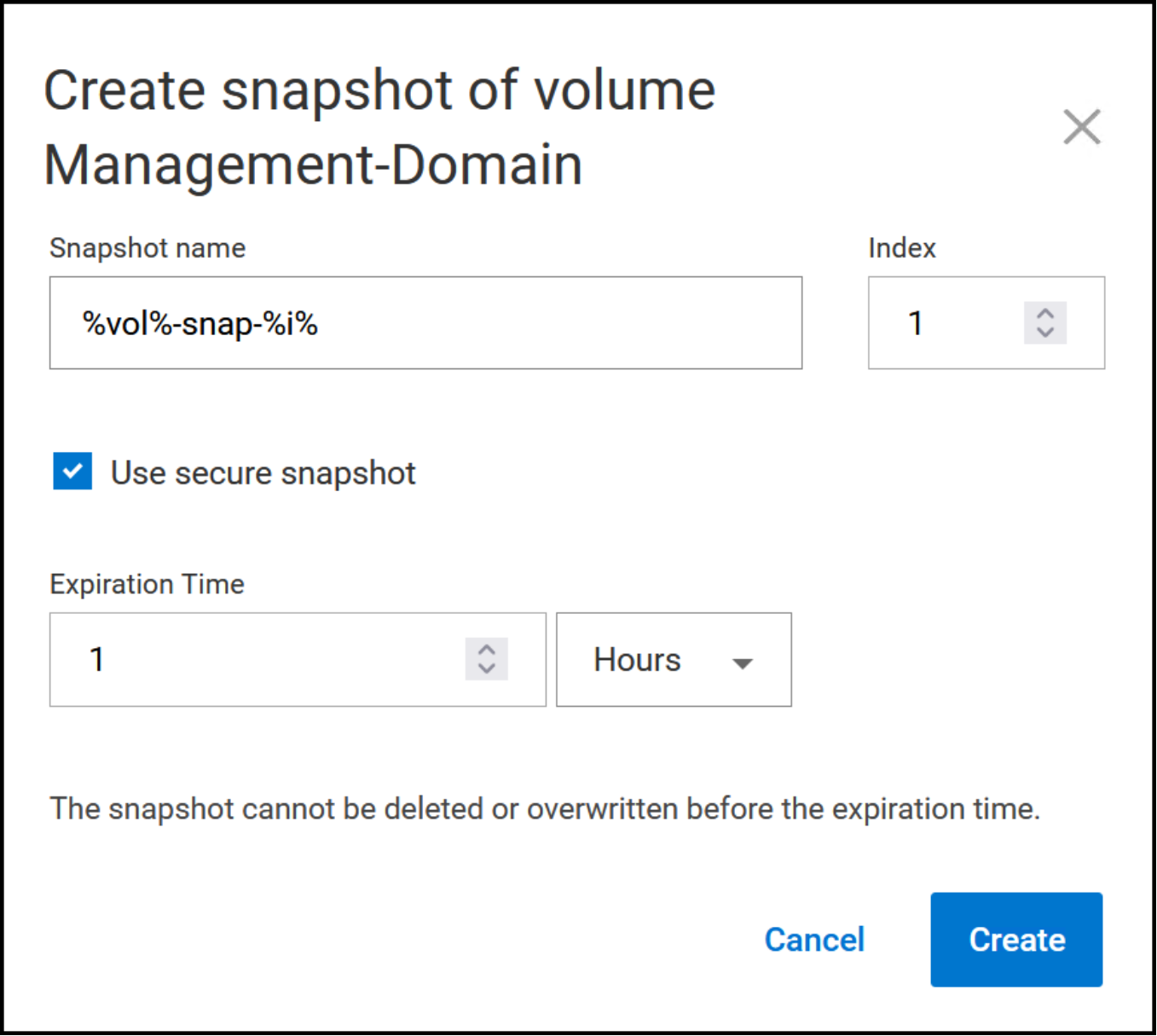Decrease the Expiration Time value
Image resolution: width=1157 pixels, height=1036 pixels.
pyautogui.click(x=487, y=669)
